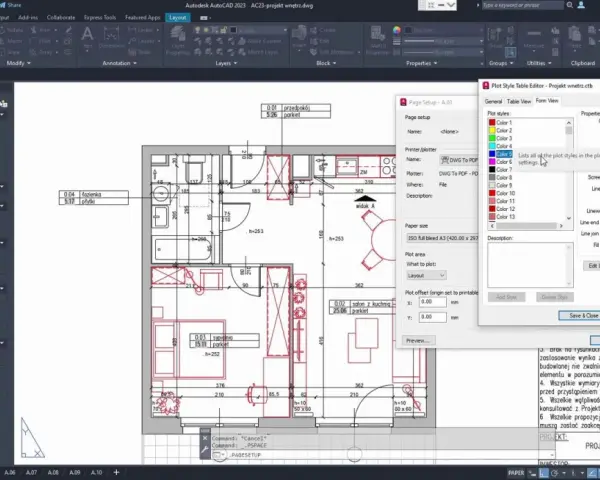Switch to layout tab A.09
The height and width of the screenshot is (480, 600).
pos(75,472)
